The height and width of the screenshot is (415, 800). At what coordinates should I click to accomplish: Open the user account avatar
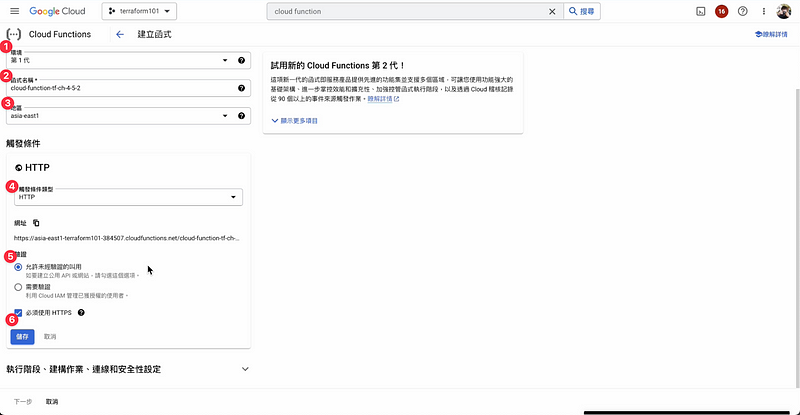784,11
